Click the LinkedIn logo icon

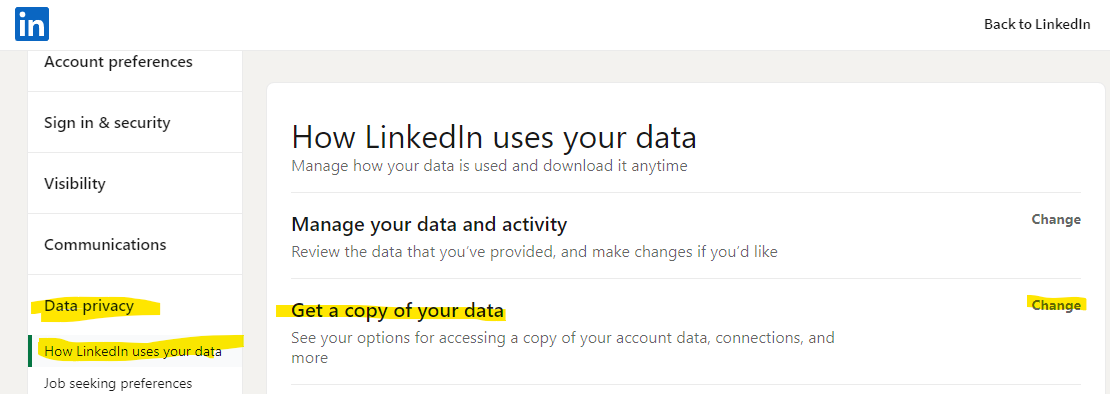coord(32,24)
